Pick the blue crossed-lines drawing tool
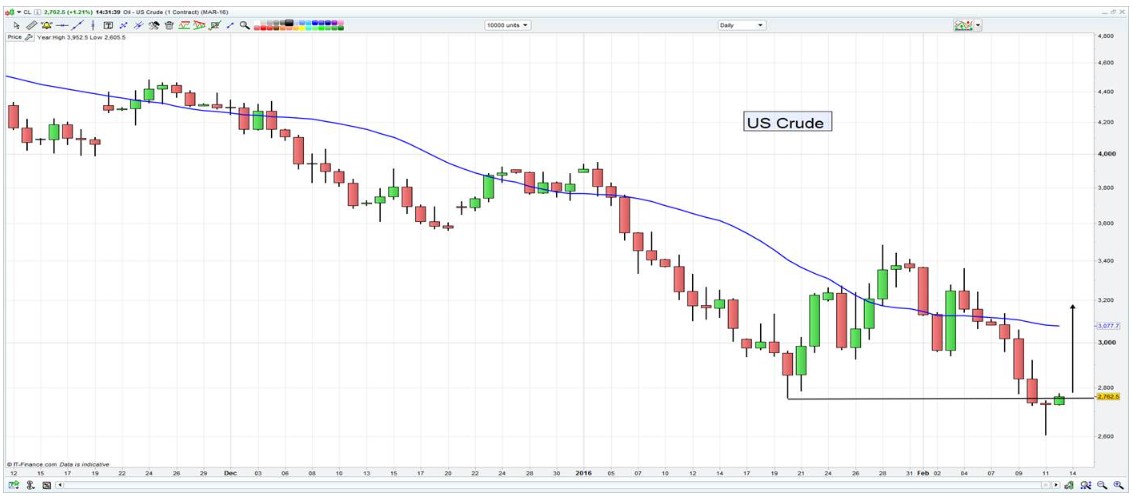1132x497 pixels. click(123, 25)
